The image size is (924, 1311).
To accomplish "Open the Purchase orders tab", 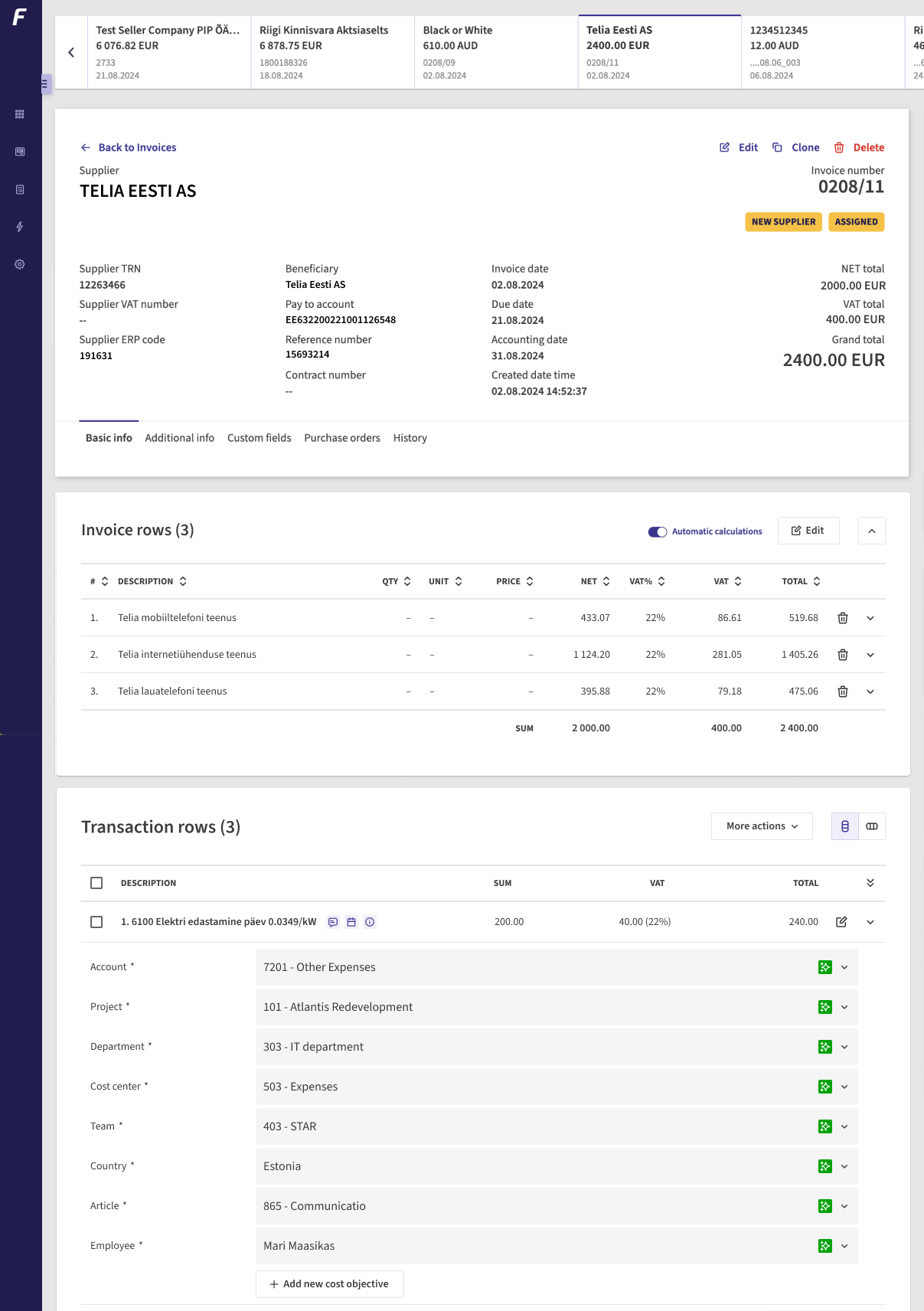I will click(x=342, y=438).
